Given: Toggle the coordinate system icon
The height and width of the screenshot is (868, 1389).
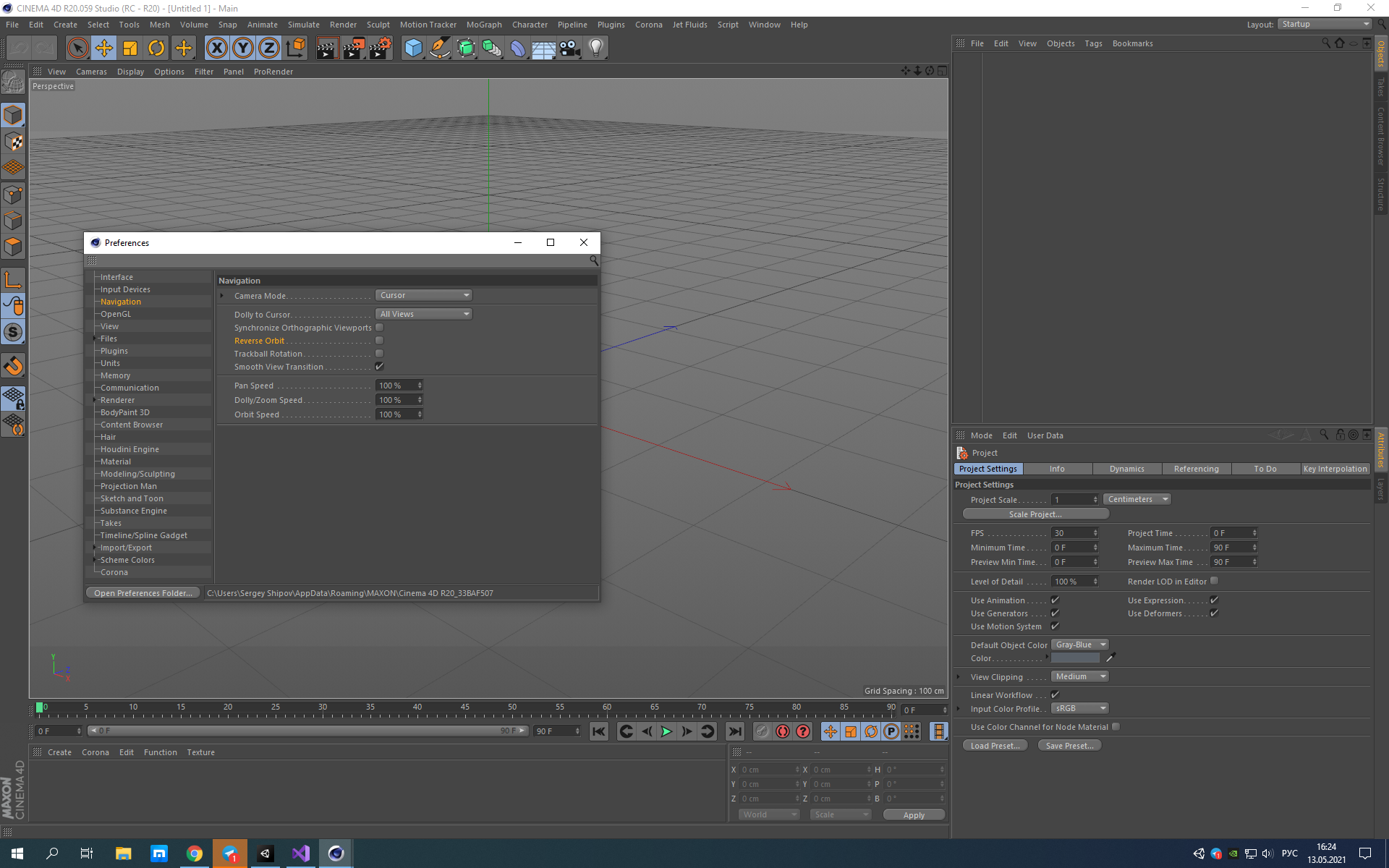Looking at the screenshot, I should [295, 48].
